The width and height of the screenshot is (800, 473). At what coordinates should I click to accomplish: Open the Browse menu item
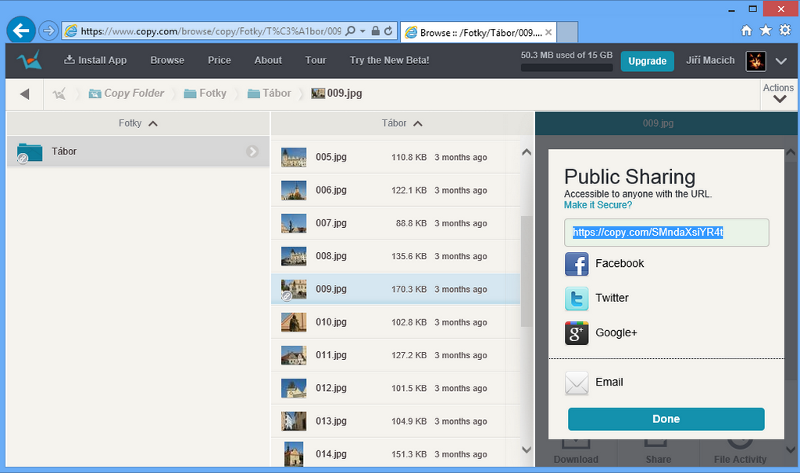[x=167, y=60]
